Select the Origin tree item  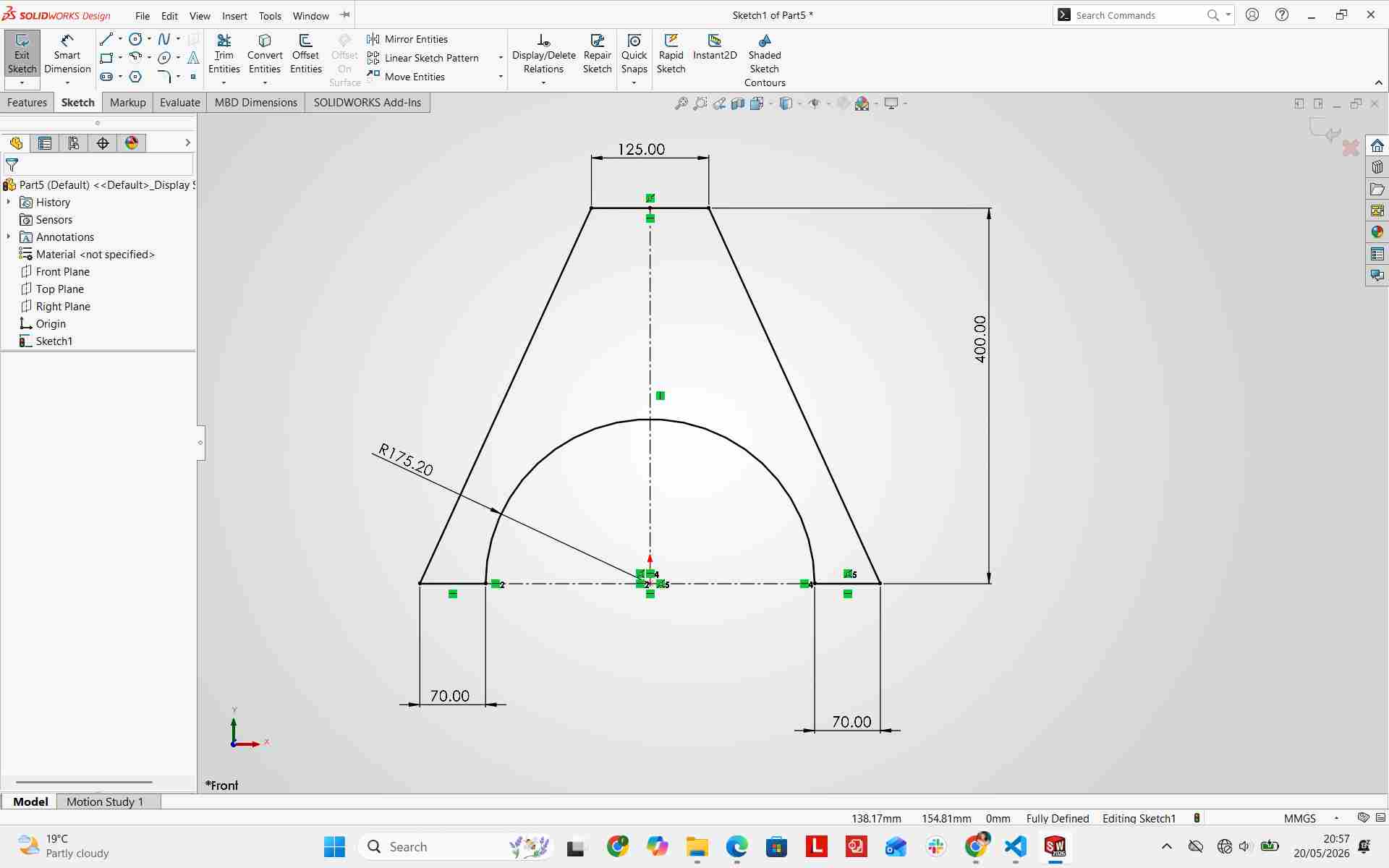tap(43, 324)
